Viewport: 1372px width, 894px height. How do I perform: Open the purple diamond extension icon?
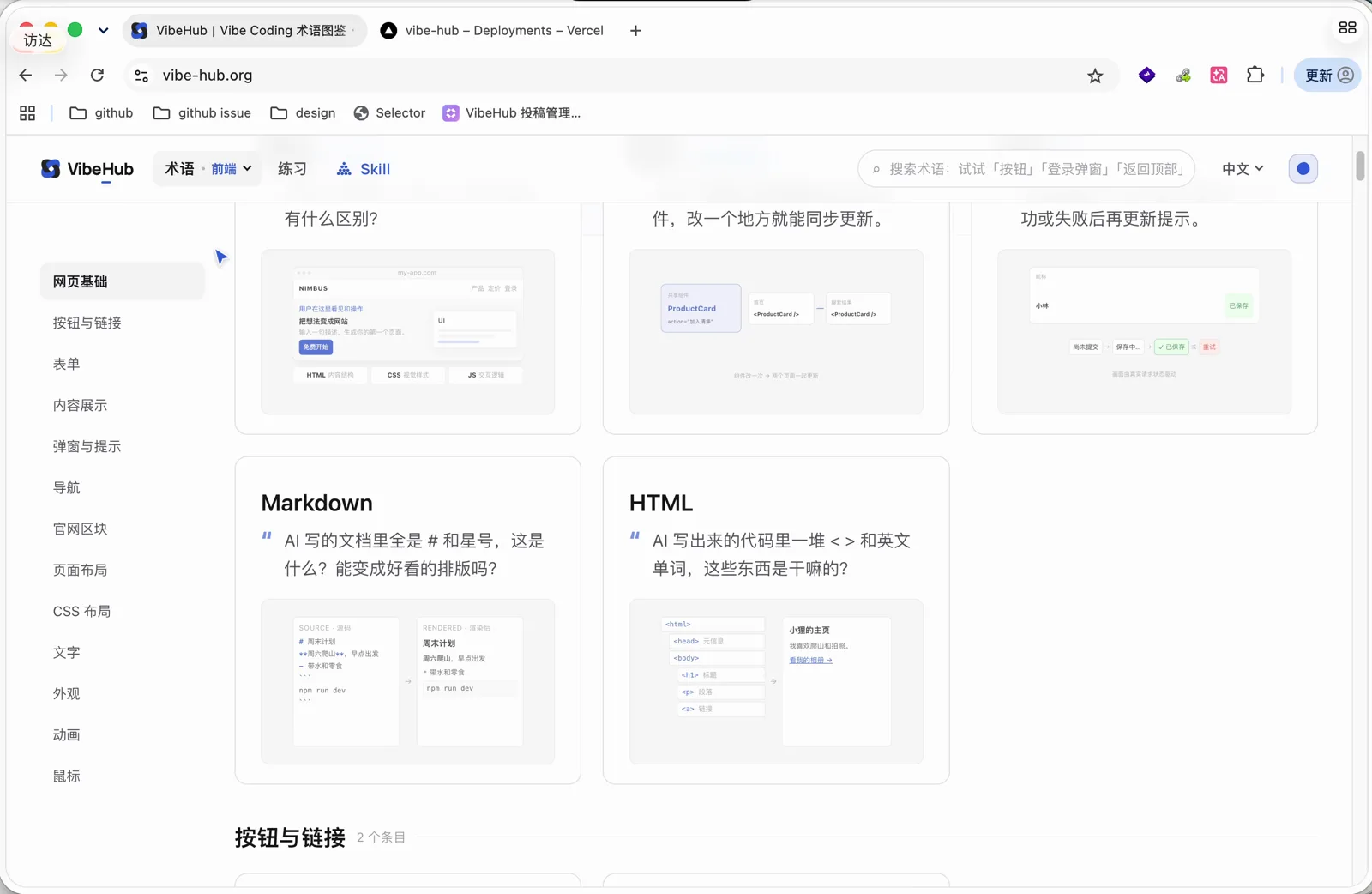1146,76
